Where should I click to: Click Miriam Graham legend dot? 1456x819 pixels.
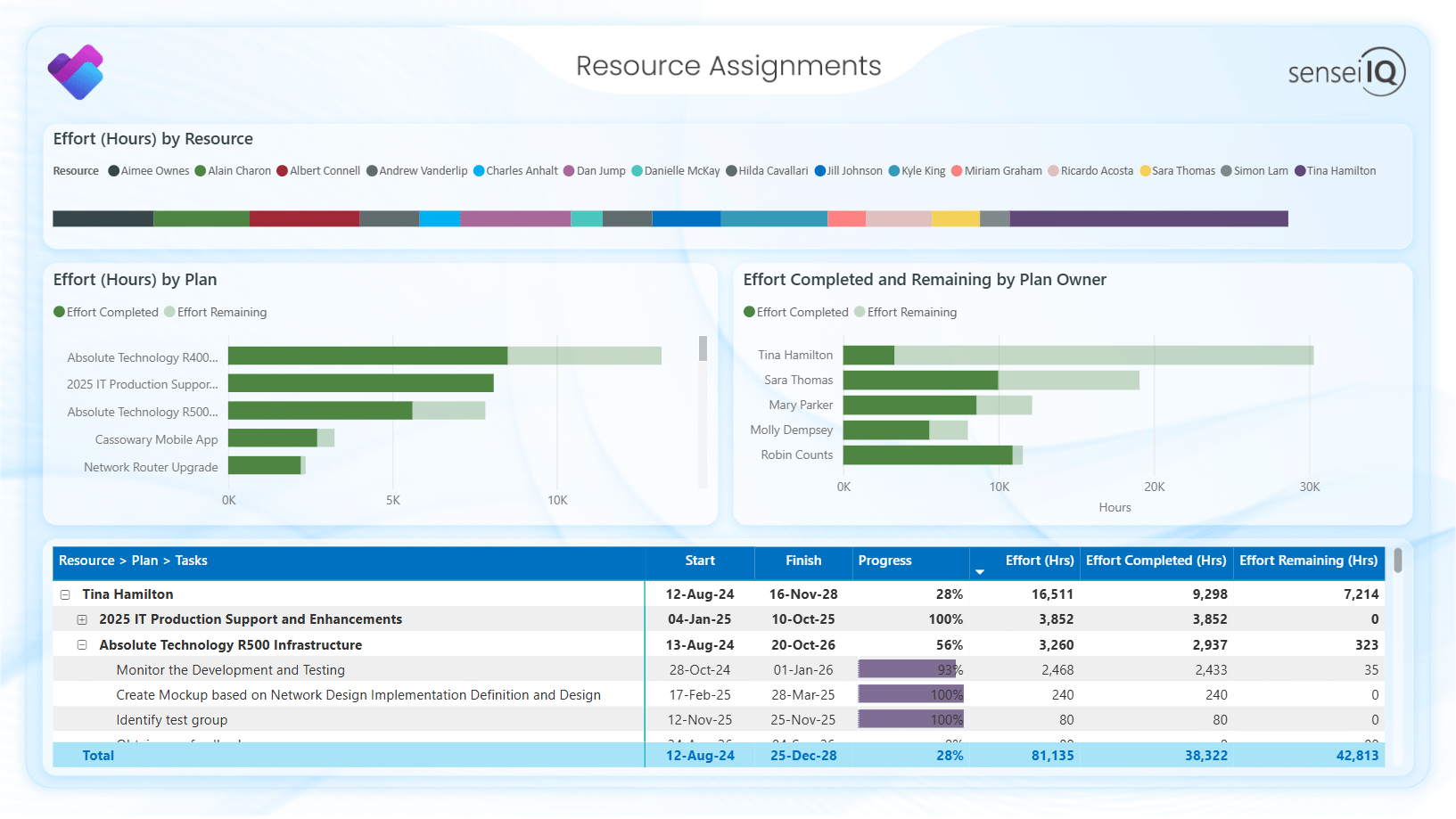(957, 171)
